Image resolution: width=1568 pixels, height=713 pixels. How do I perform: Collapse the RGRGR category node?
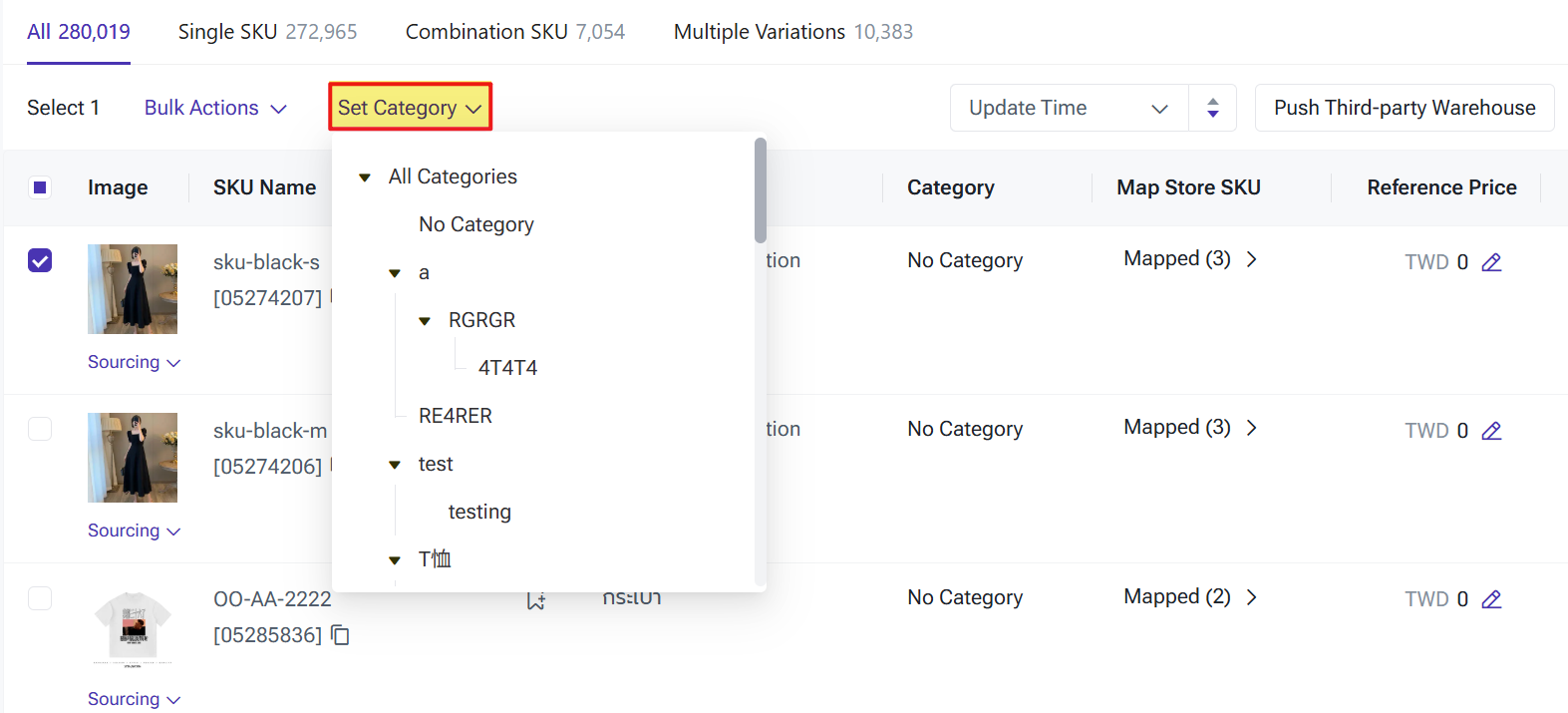(425, 321)
